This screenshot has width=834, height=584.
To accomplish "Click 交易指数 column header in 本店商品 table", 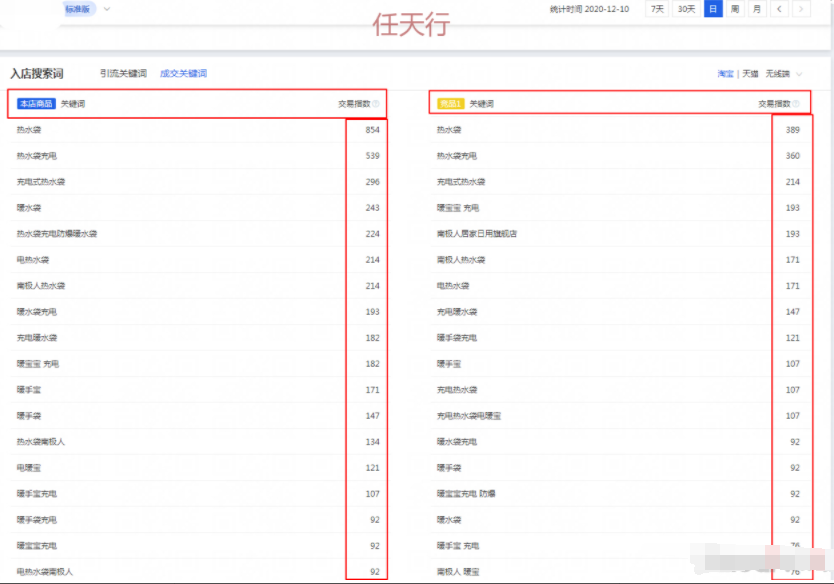I will [x=354, y=104].
